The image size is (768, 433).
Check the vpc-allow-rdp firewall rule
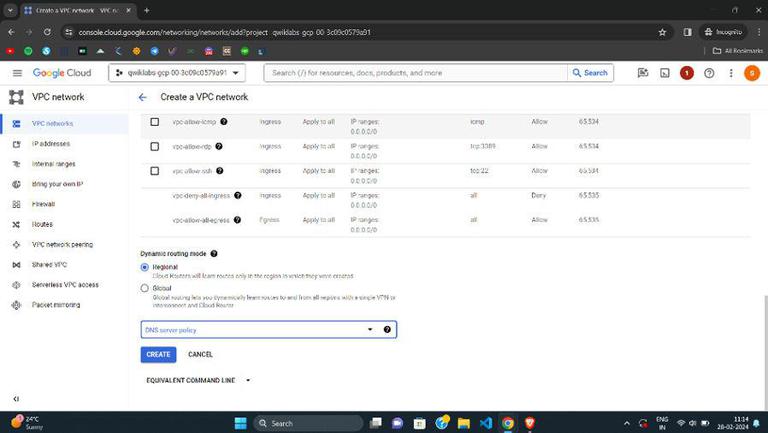(155, 146)
